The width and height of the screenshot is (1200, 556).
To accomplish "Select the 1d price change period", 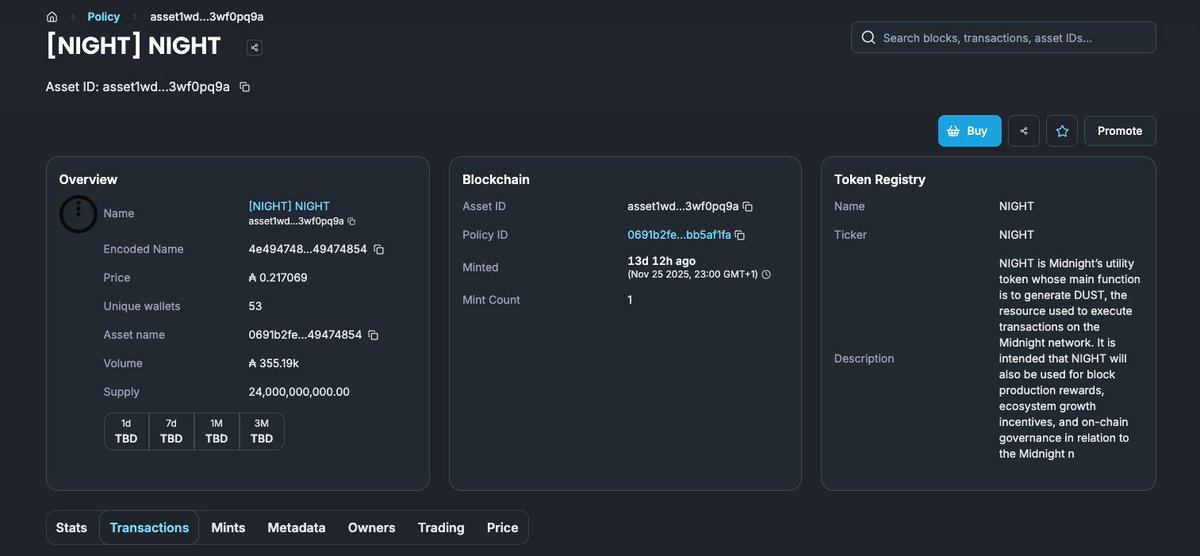I will (x=126, y=431).
